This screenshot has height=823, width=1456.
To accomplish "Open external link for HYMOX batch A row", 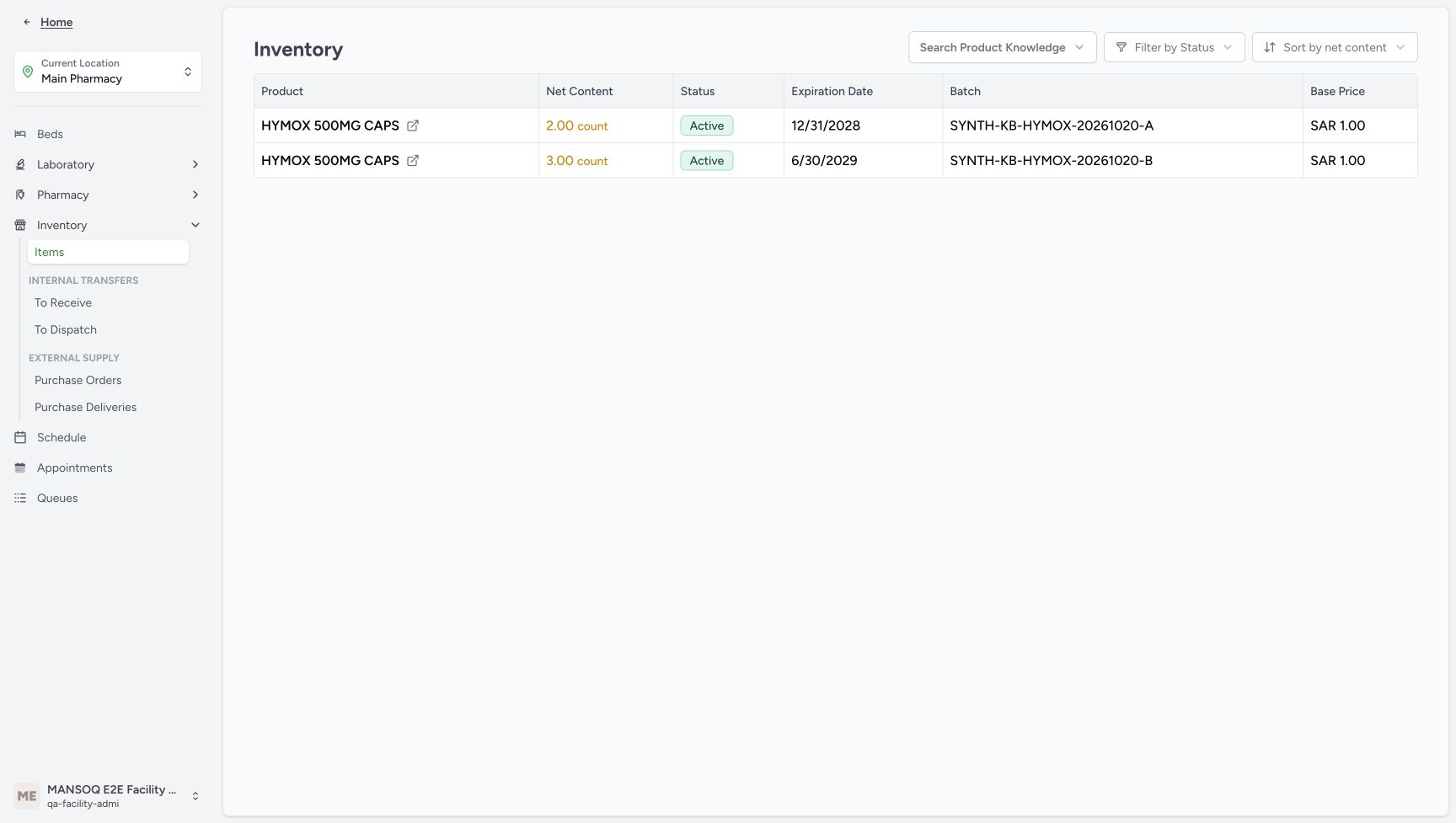I will (x=413, y=126).
